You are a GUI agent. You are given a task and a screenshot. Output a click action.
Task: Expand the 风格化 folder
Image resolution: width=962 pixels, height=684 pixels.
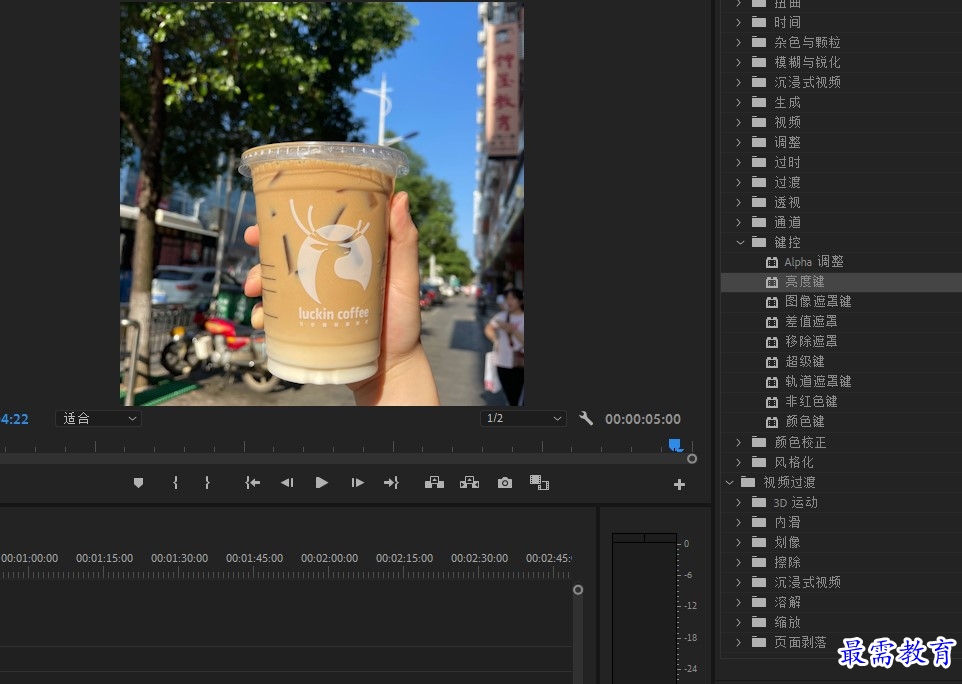(x=739, y=462)
